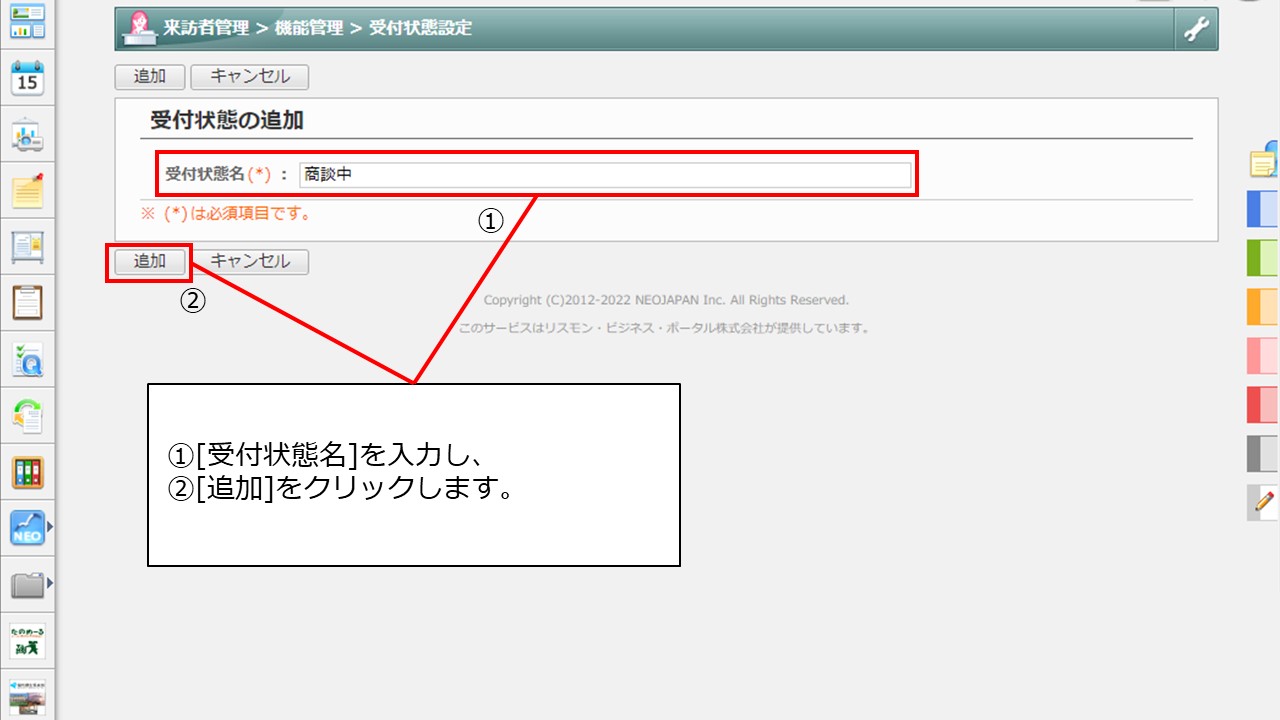Screen dimensions: 1280x720
Task: Pick the red sticky note color
Action: pos(1262,405)
